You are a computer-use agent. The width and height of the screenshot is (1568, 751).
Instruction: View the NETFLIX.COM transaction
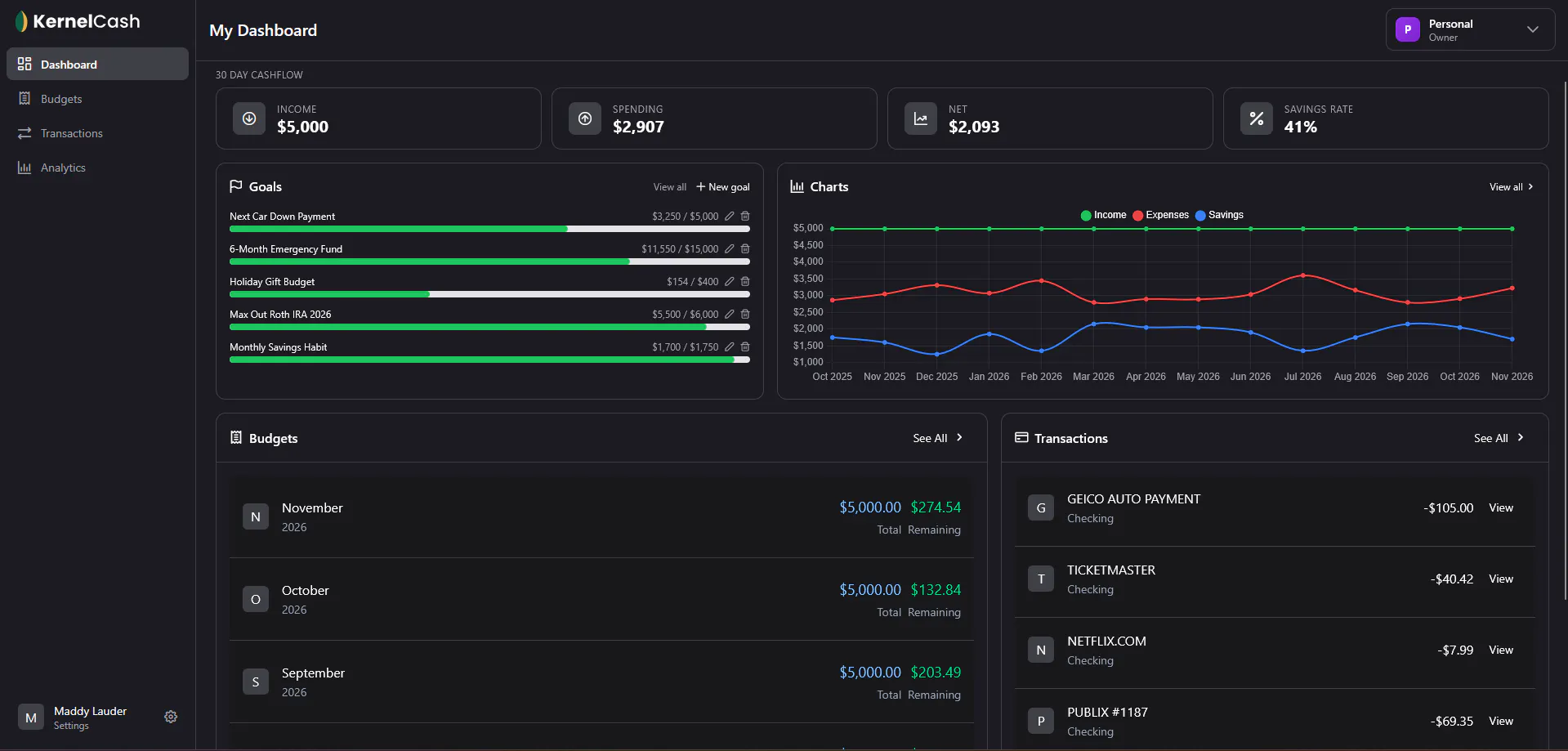coord(1501,650)
